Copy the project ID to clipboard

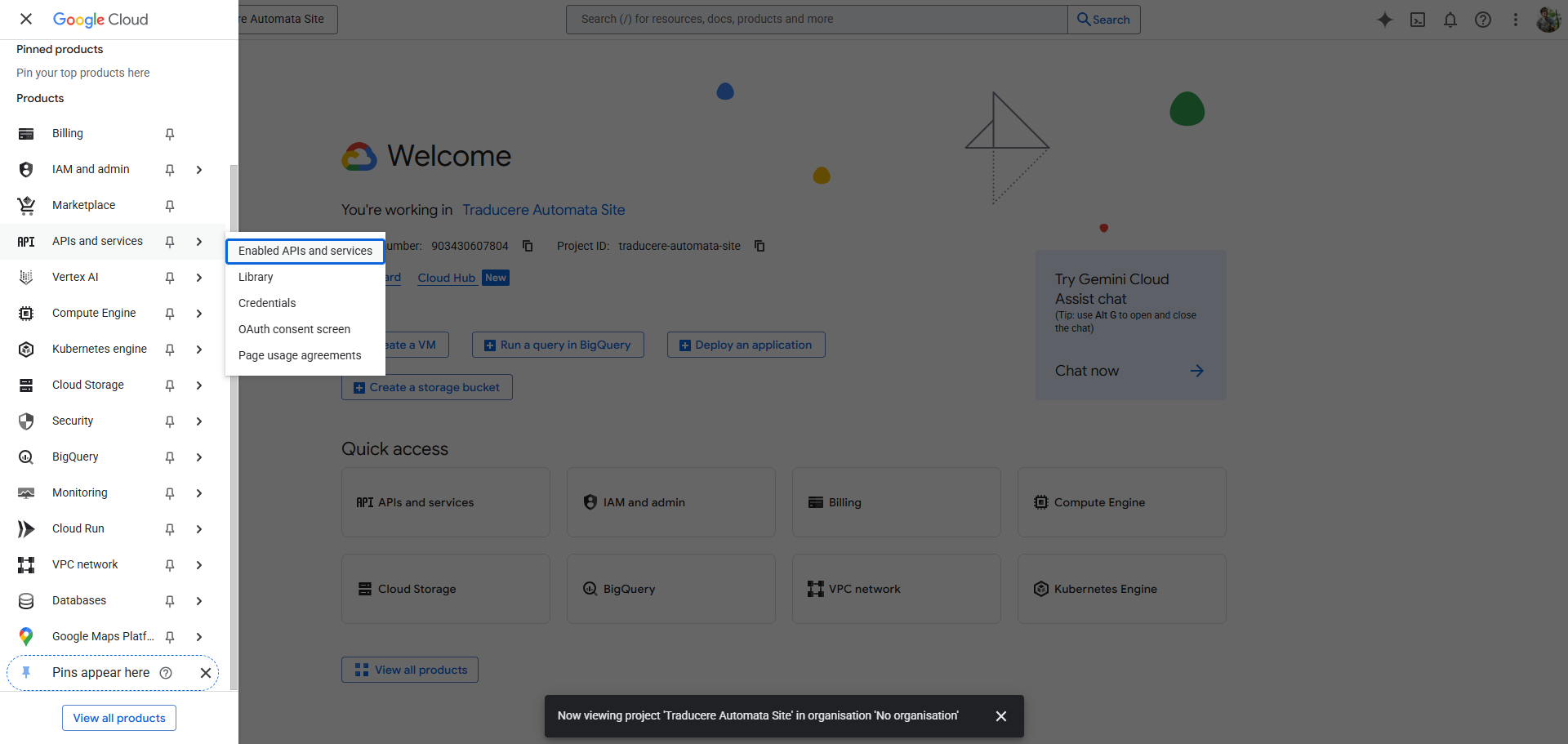pyautogui.click(x=759, y=246)
